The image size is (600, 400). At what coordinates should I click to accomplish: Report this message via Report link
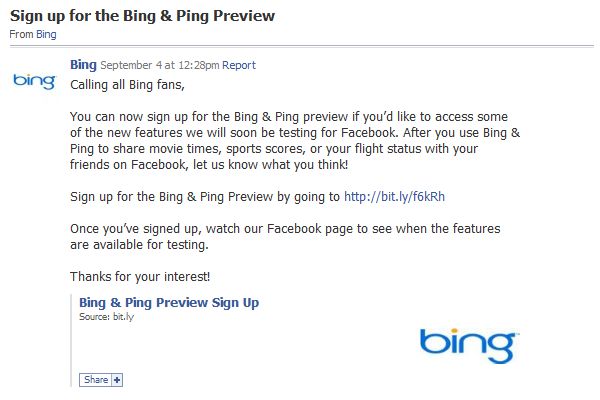(239, 65)
